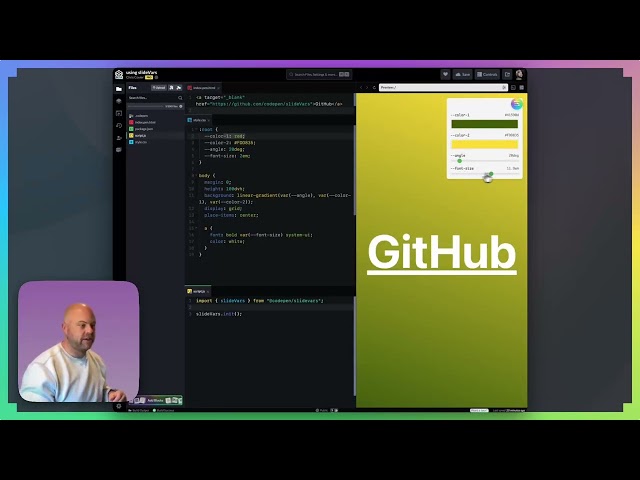Click the Upload button in Files panel
Screen dimensions: 640x480
pyautogui.click(x=159, y=88)
